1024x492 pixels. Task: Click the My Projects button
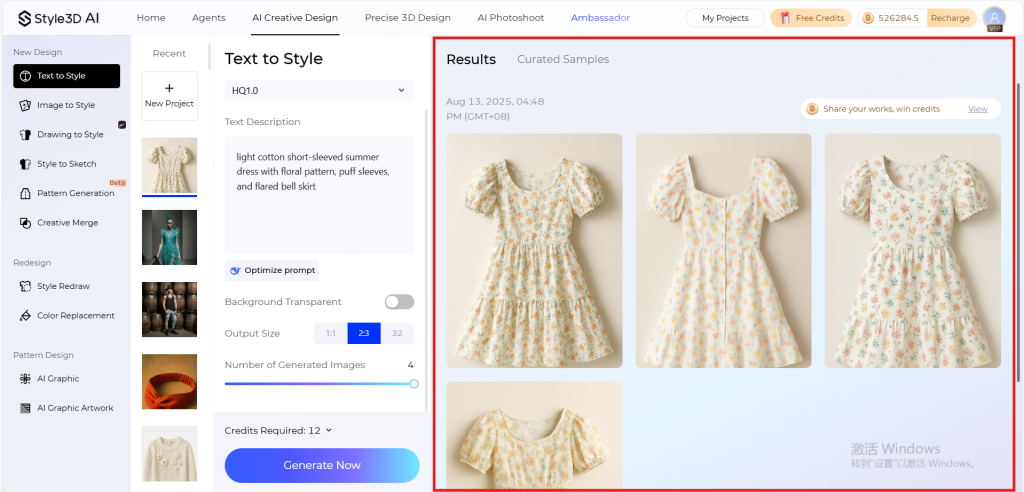pos(725,18)
